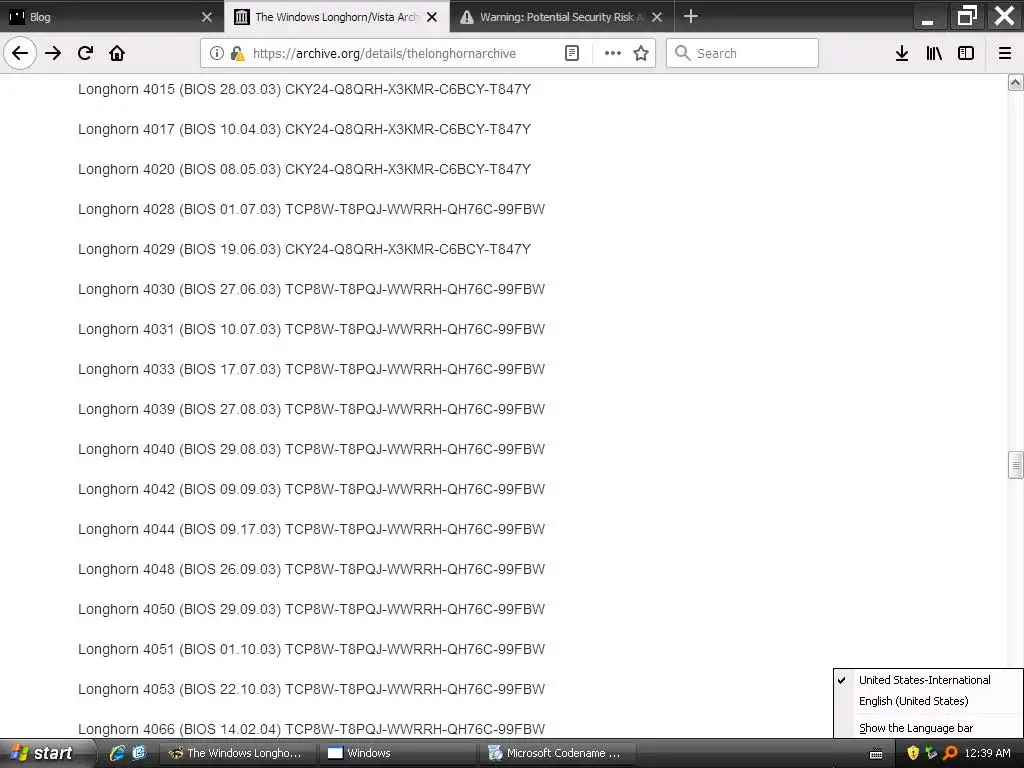Click the Longhorn 4039 (BIOS 27.08.03) line
This screenshot has height=768, width=1024.
tap(312, 409)
